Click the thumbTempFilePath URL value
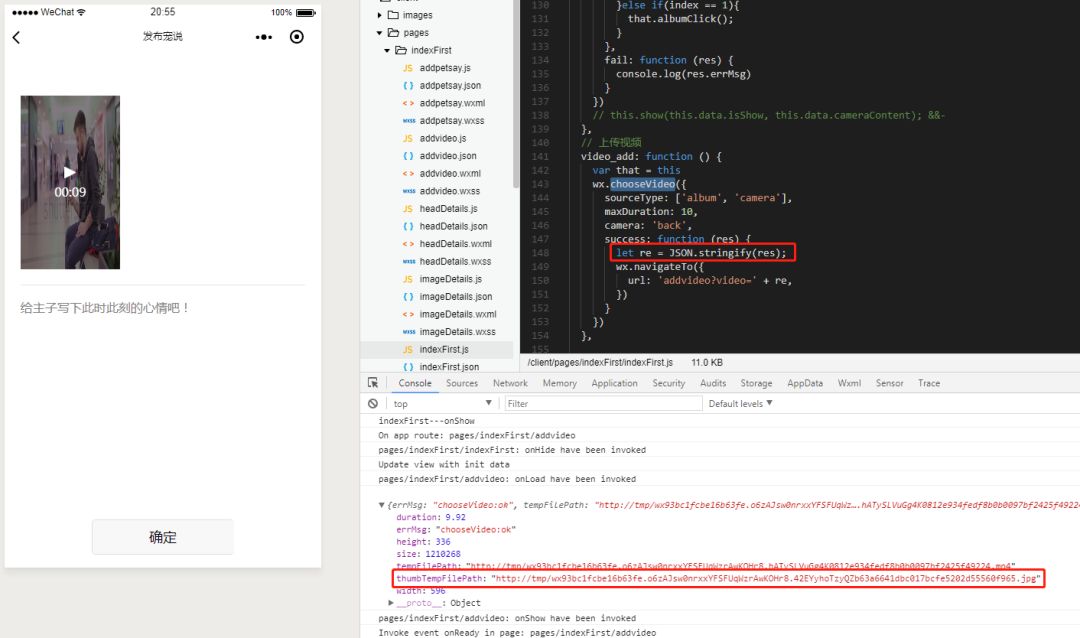This screenshot has width=1080, height=638. tap(767, 579)
